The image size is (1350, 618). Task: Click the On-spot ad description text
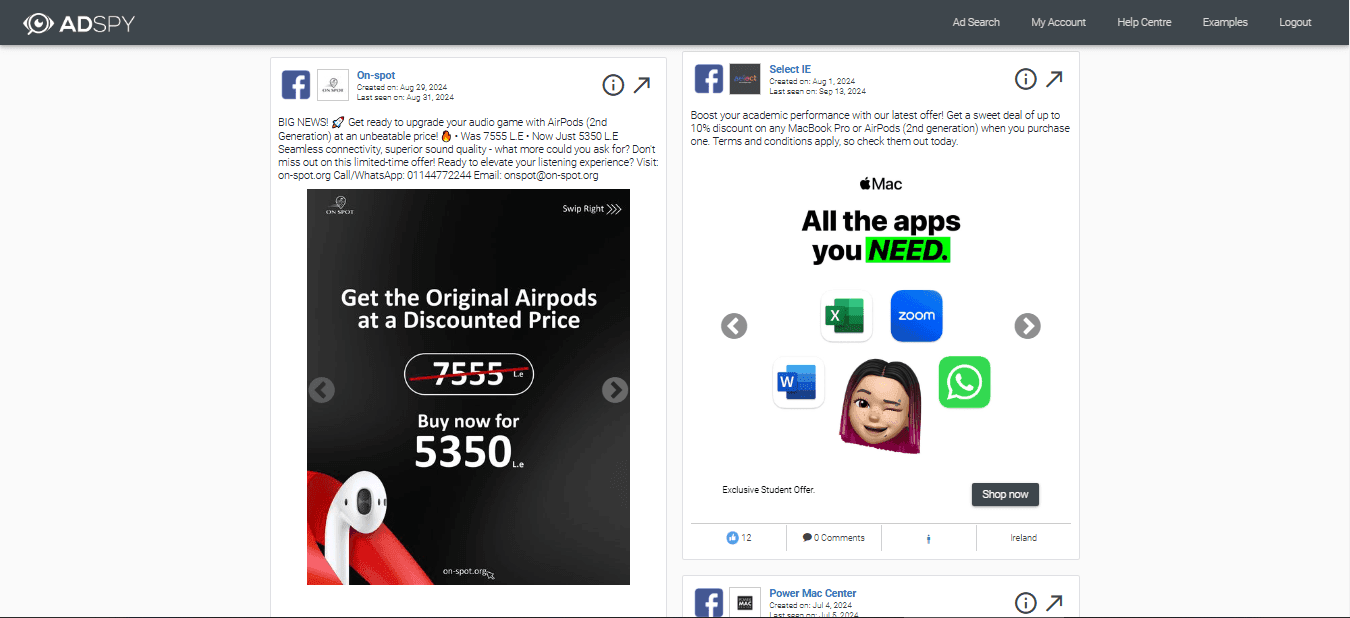point(468,149)
